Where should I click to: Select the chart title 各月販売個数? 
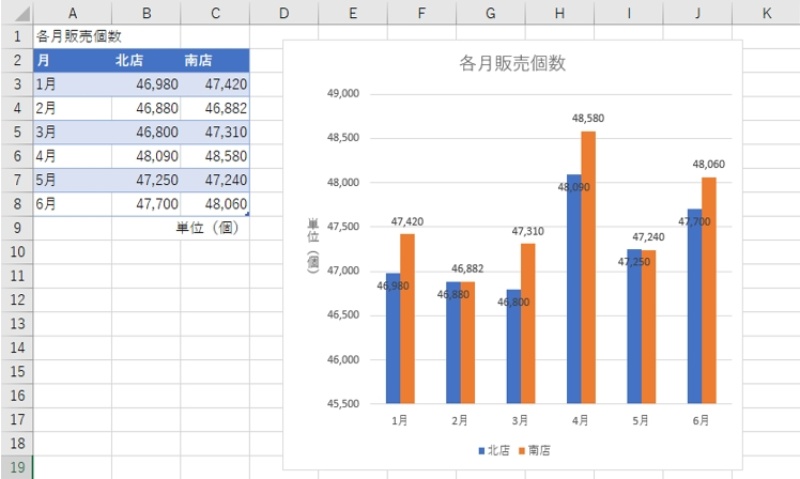512,64
